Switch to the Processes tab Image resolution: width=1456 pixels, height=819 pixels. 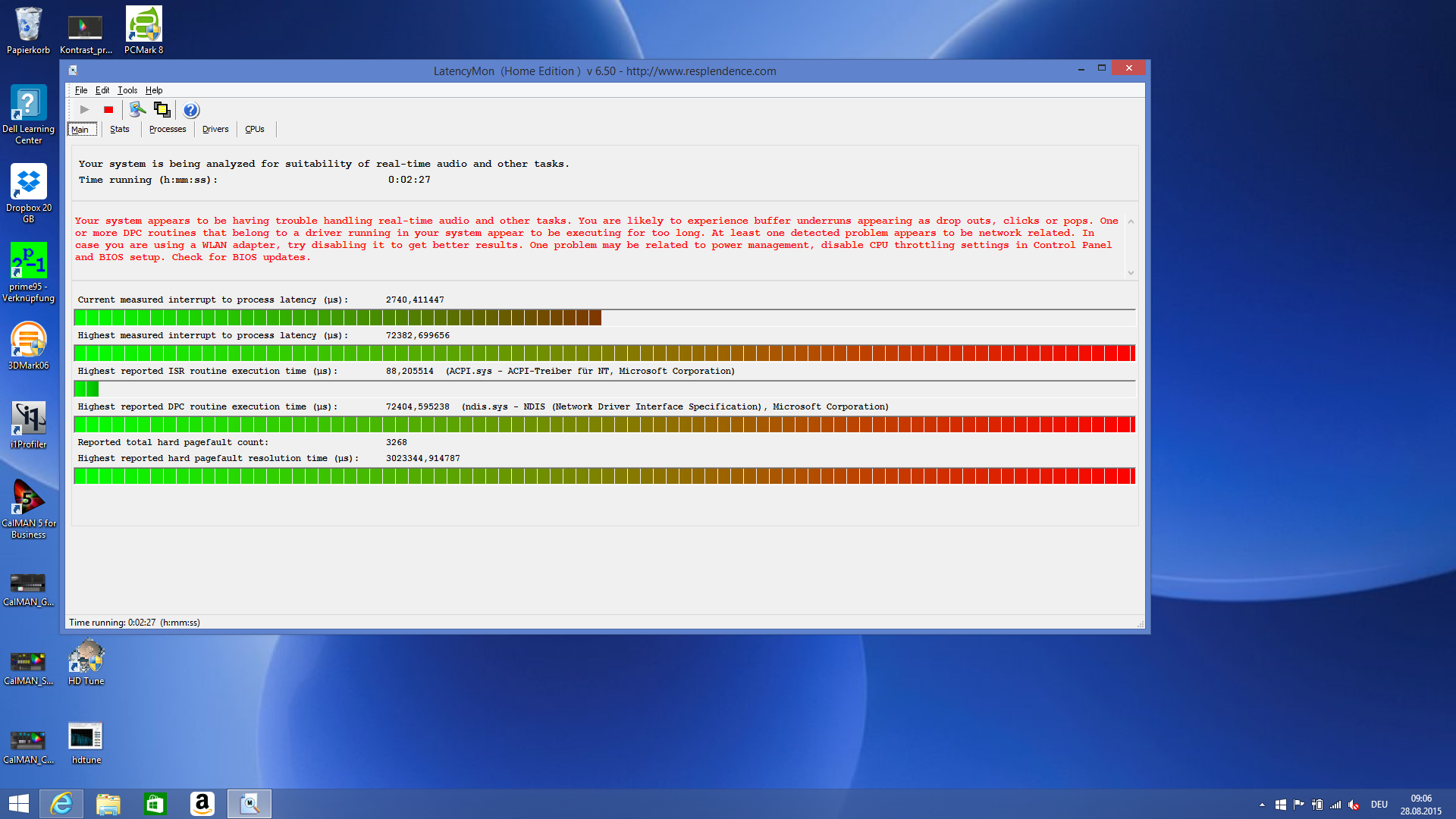pos(168,129)
